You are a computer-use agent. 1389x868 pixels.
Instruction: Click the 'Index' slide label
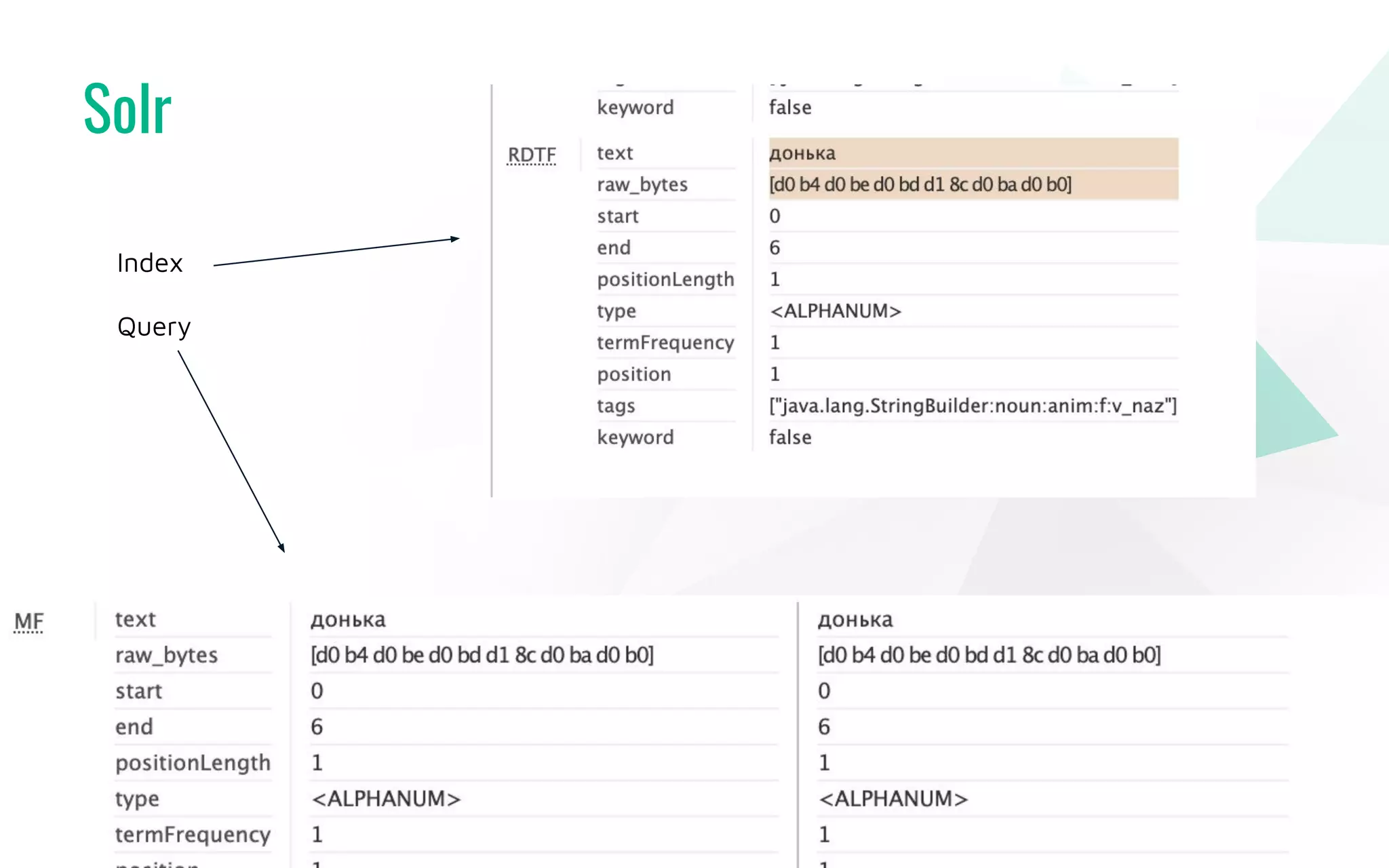click(x=150, y=263)
